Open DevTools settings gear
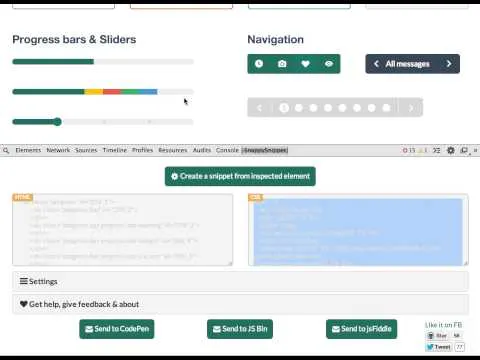The image size is (480, 360). (x=451, y=150)
